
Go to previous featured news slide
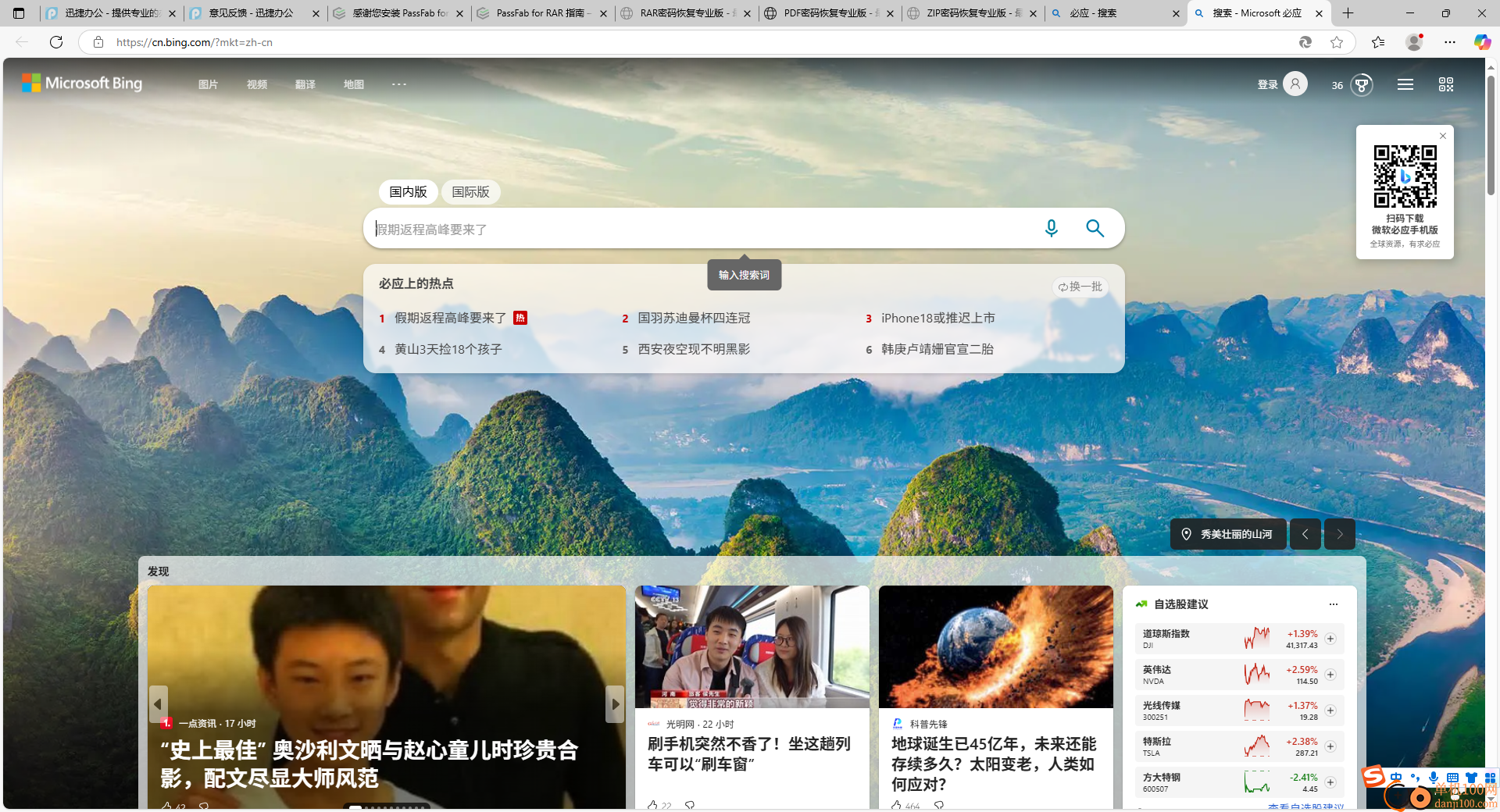pyautogui.click(x=159, y=704)
